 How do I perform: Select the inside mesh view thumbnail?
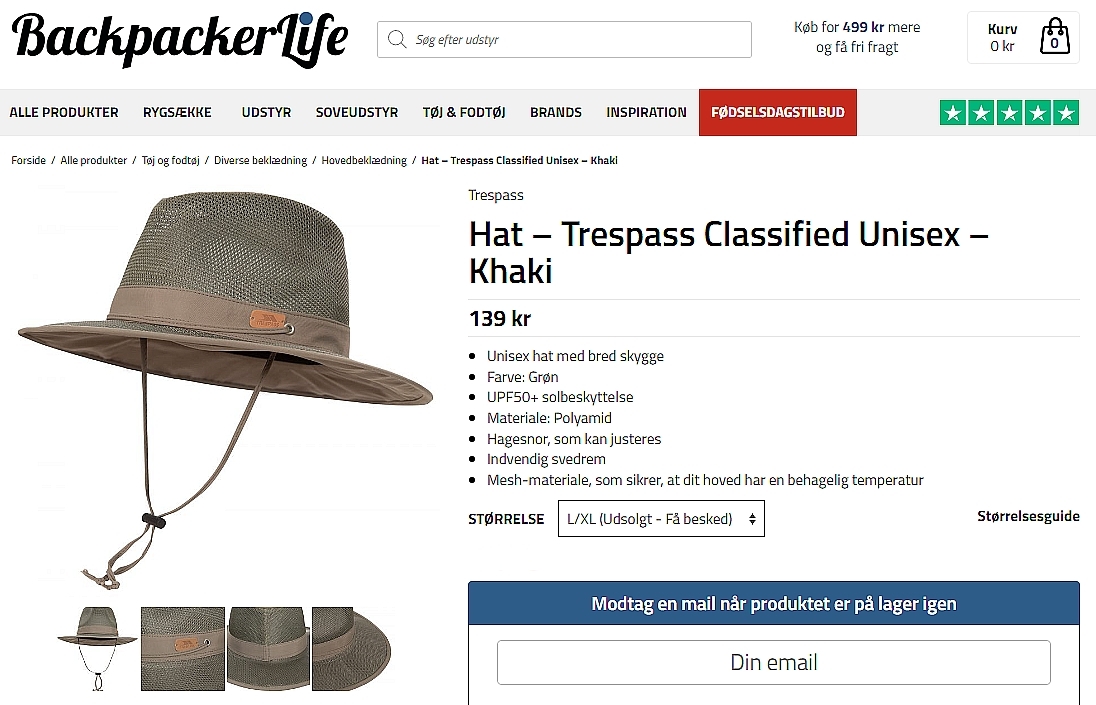coord(268,648)
